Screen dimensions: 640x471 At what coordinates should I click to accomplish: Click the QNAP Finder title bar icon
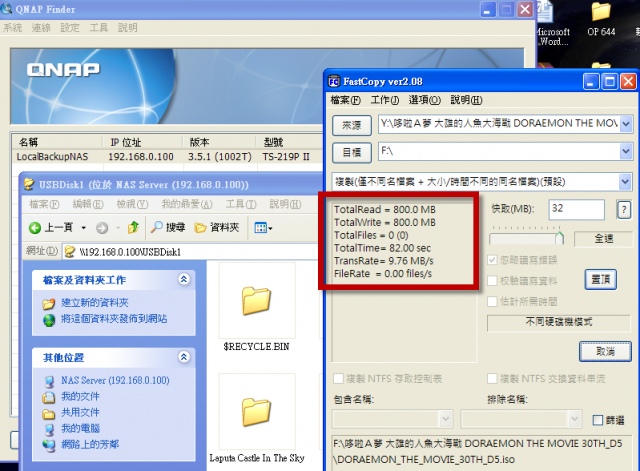point(6,8)
